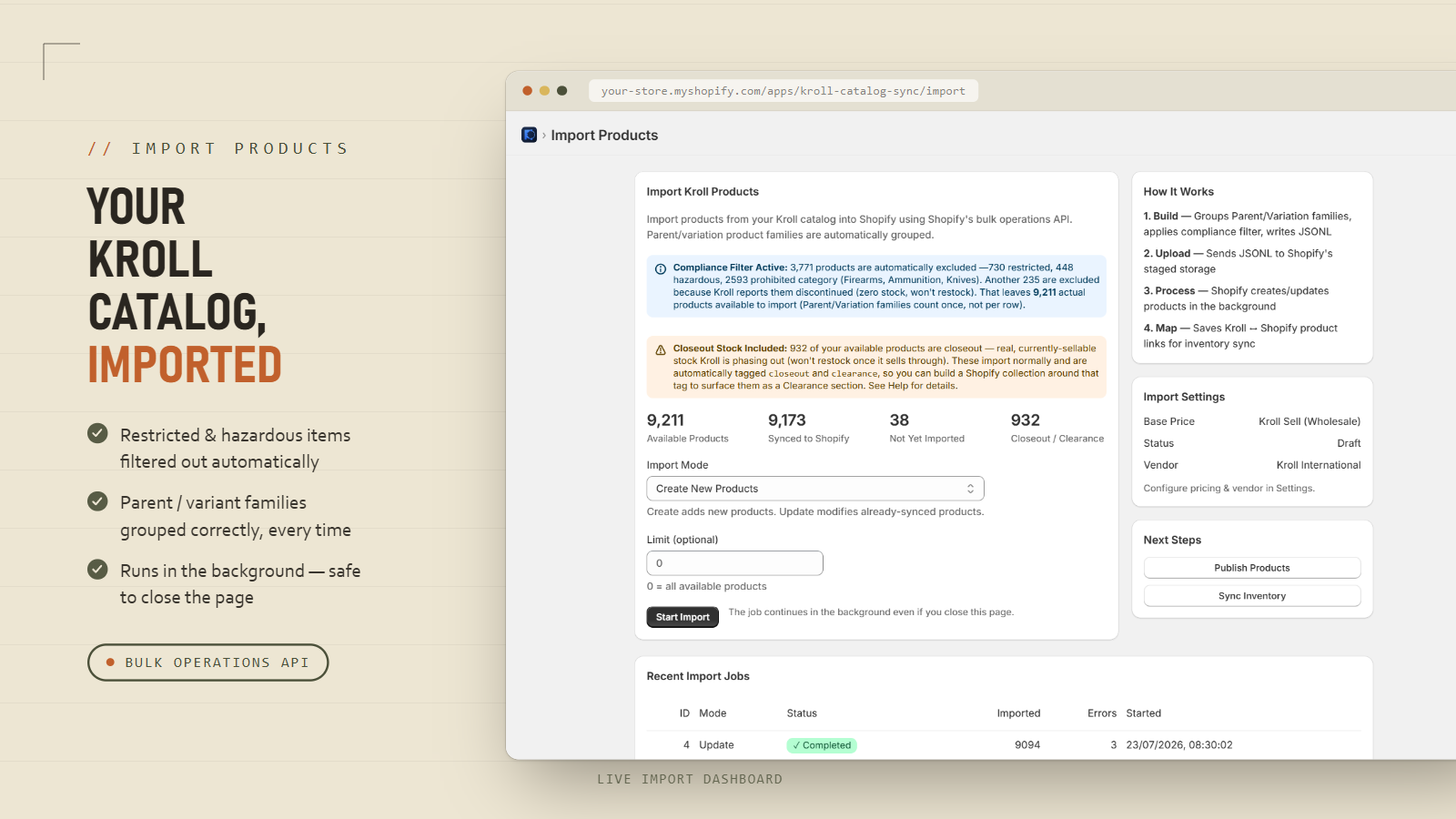Click the Kroll Sell (Wholesale) base price value
This screenshot has width=1456, height=819.
point(1309,421)
